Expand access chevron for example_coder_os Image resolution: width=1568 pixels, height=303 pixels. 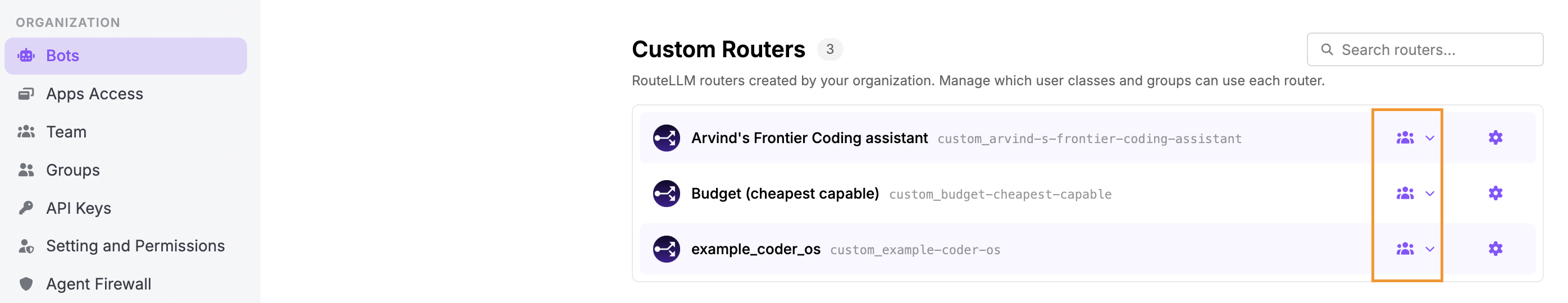point(1430,249)
